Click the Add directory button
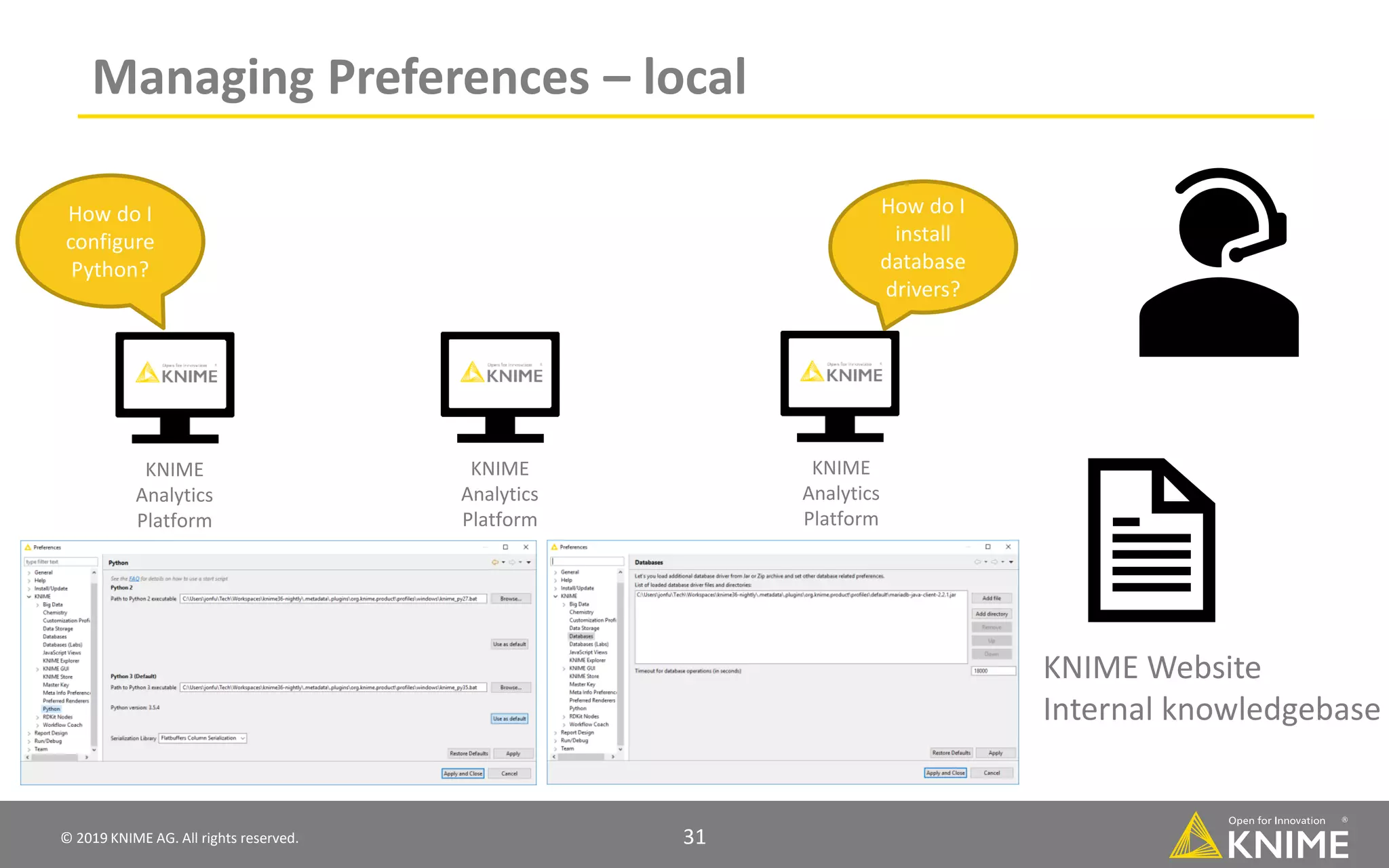Viewport: 1389px width, 868px height. [x=992, y=614]
